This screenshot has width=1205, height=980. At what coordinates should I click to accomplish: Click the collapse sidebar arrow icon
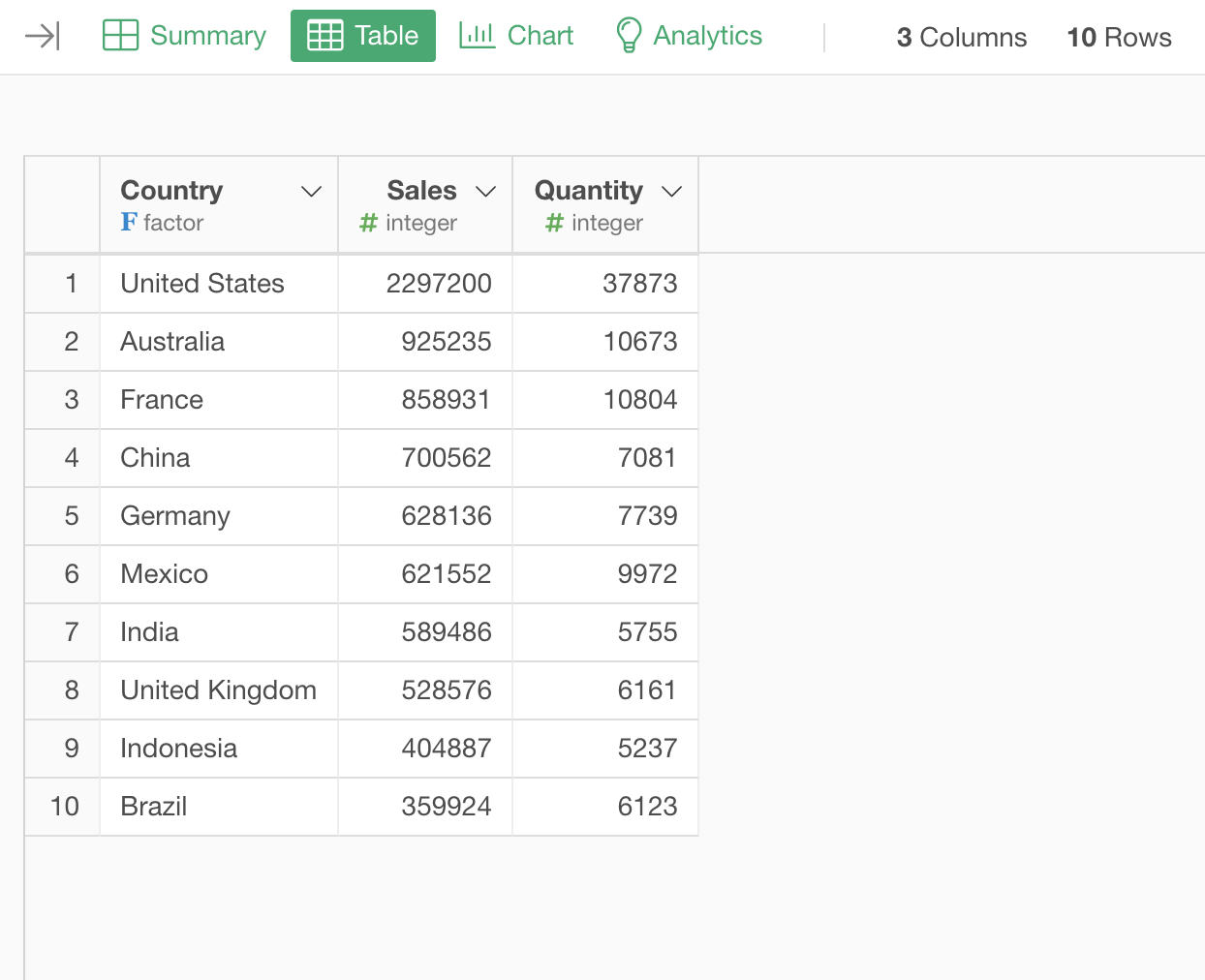41,35
